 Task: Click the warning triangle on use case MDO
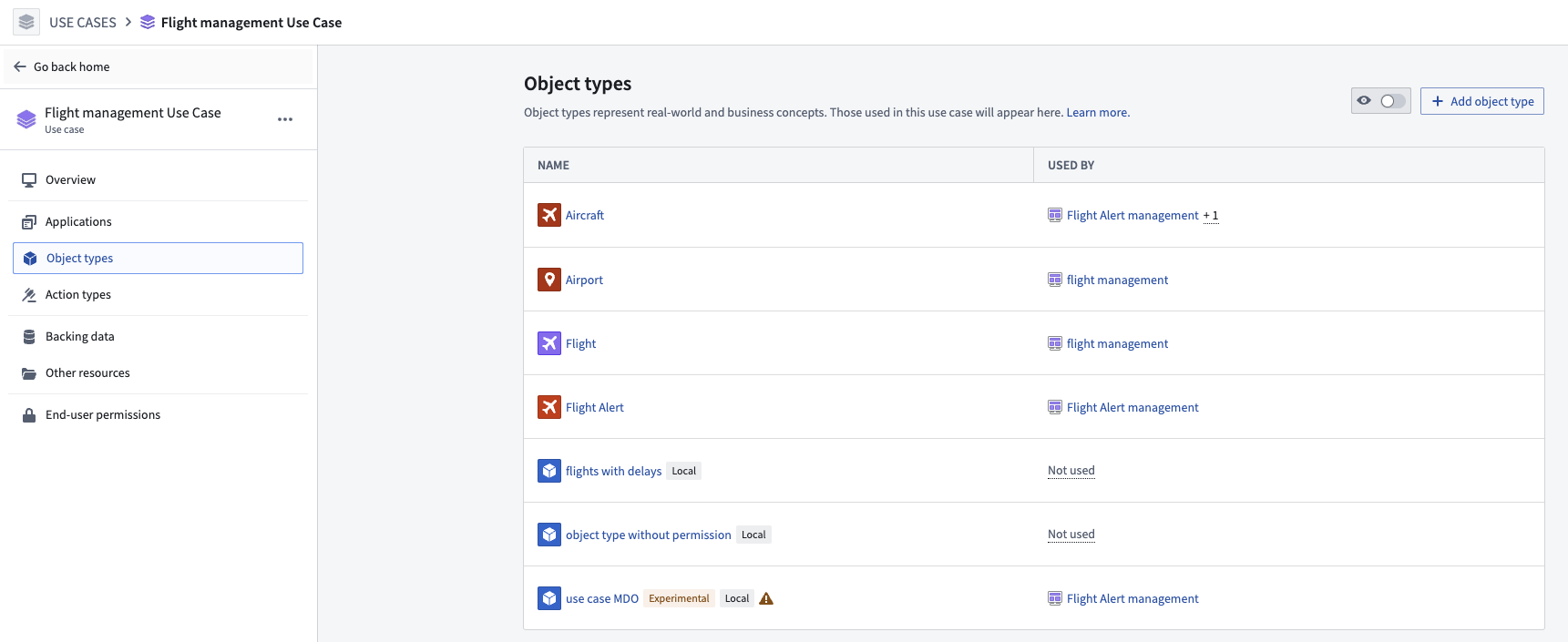pyautogui.click(x=766, y=598)
